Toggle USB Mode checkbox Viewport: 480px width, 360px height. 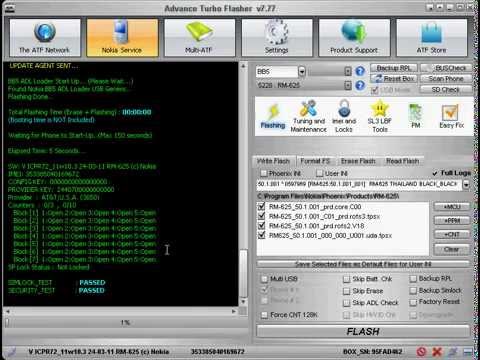point(375,90)
